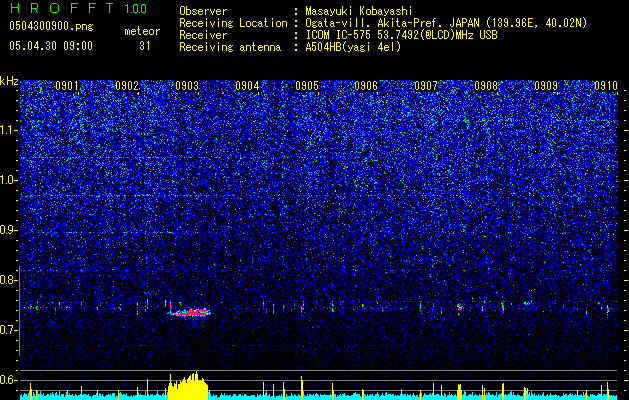Click the gray vertical range bar beside 0.8 kHz

[x=20, y=311]
